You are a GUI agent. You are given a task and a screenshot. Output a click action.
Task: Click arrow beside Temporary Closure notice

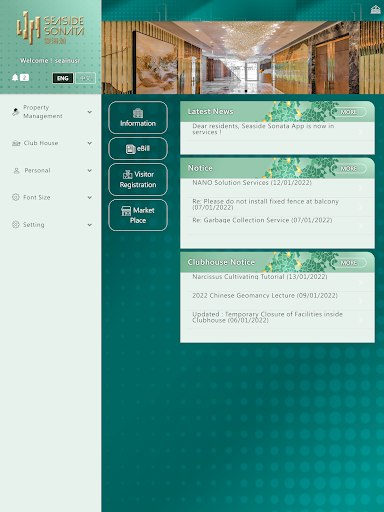pyautogui.click(x=361, y=320)
